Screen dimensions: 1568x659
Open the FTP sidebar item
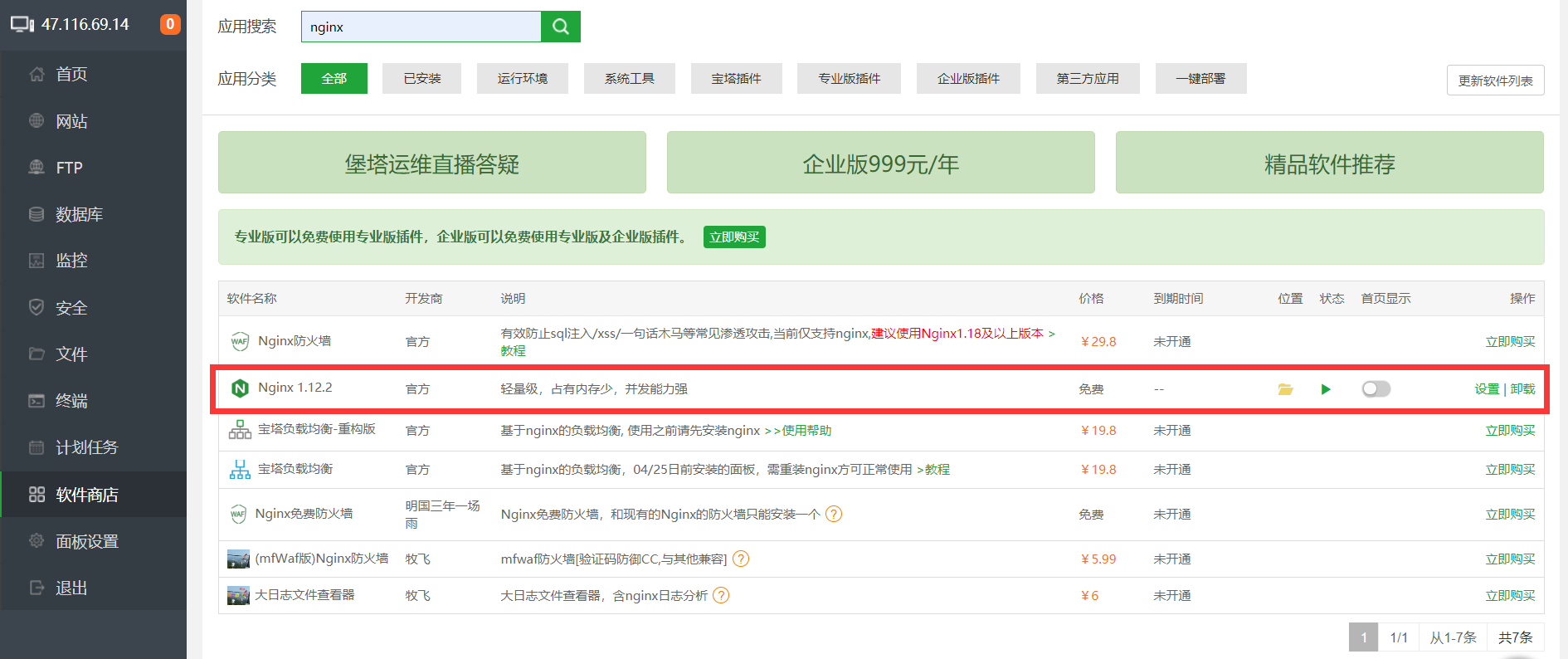[x=93, y=168]
